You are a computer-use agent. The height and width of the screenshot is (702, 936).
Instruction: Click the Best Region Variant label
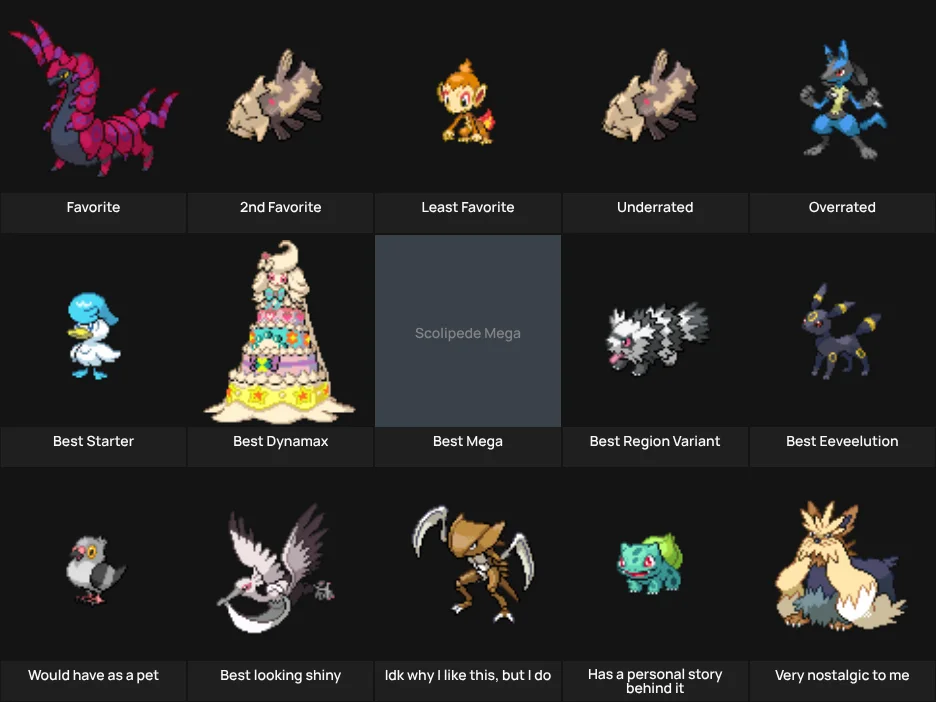(655, 441)
